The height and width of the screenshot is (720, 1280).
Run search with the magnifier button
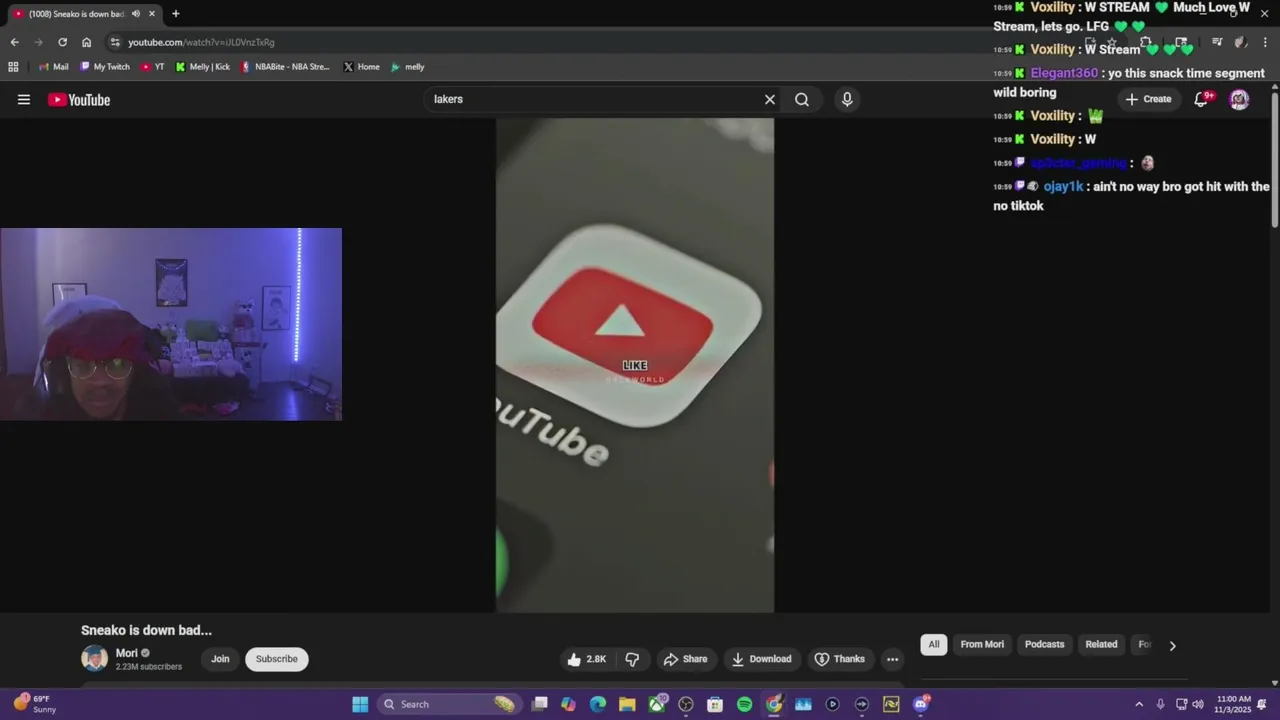click(x=802, y=99)
